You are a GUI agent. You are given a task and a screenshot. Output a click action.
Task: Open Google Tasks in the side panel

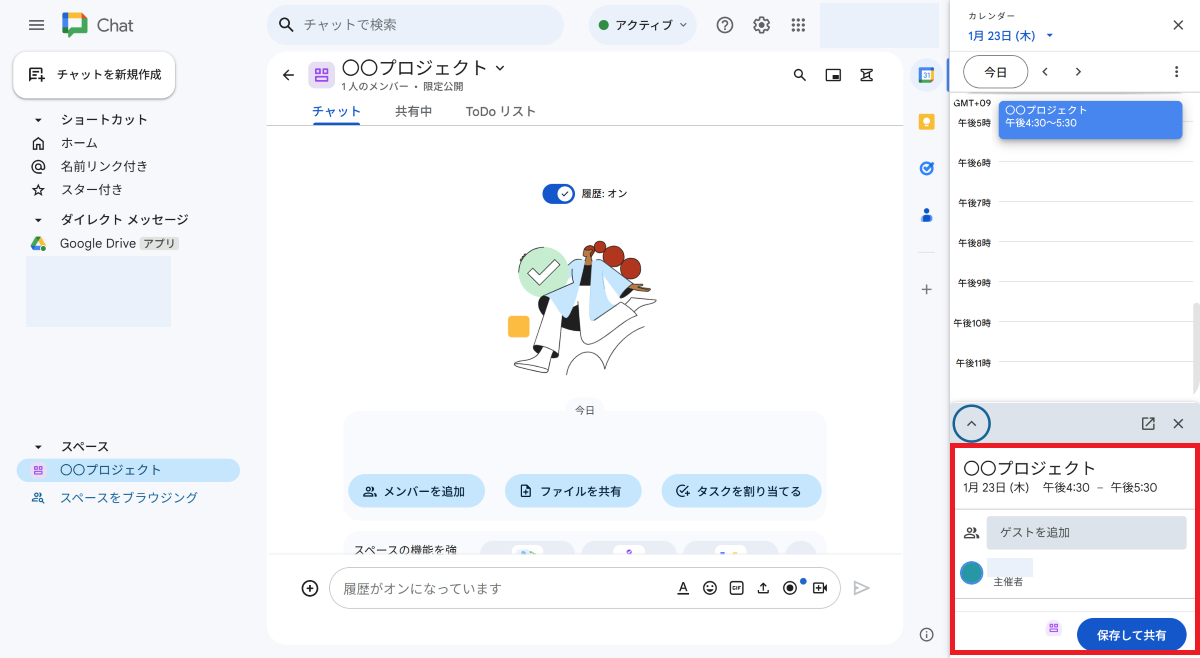(926, 168)
